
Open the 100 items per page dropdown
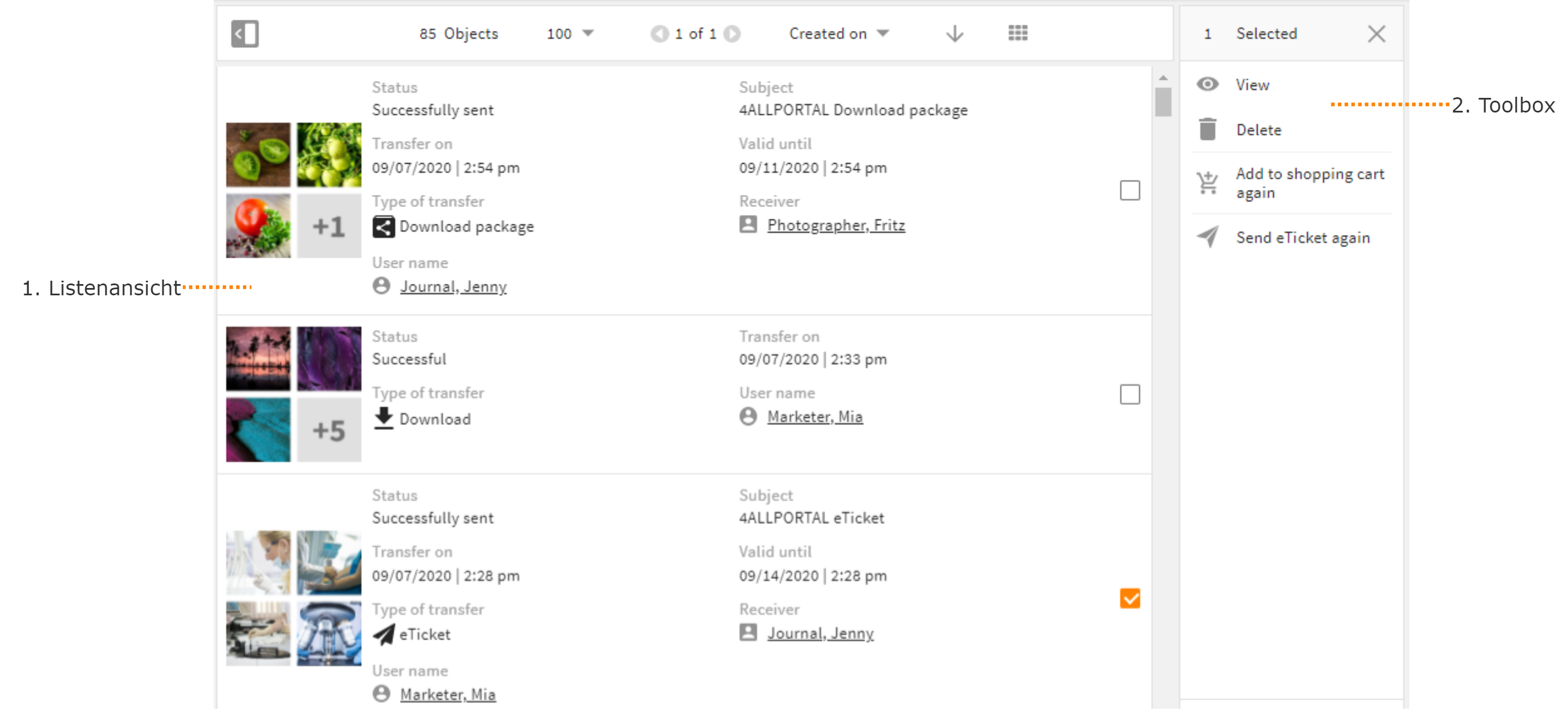click(570, 34)
